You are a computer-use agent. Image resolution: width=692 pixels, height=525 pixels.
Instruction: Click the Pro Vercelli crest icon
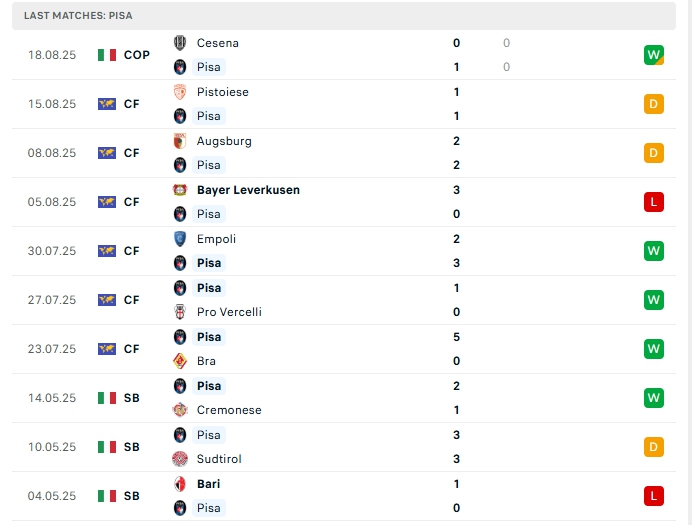[x=180, y=312]
